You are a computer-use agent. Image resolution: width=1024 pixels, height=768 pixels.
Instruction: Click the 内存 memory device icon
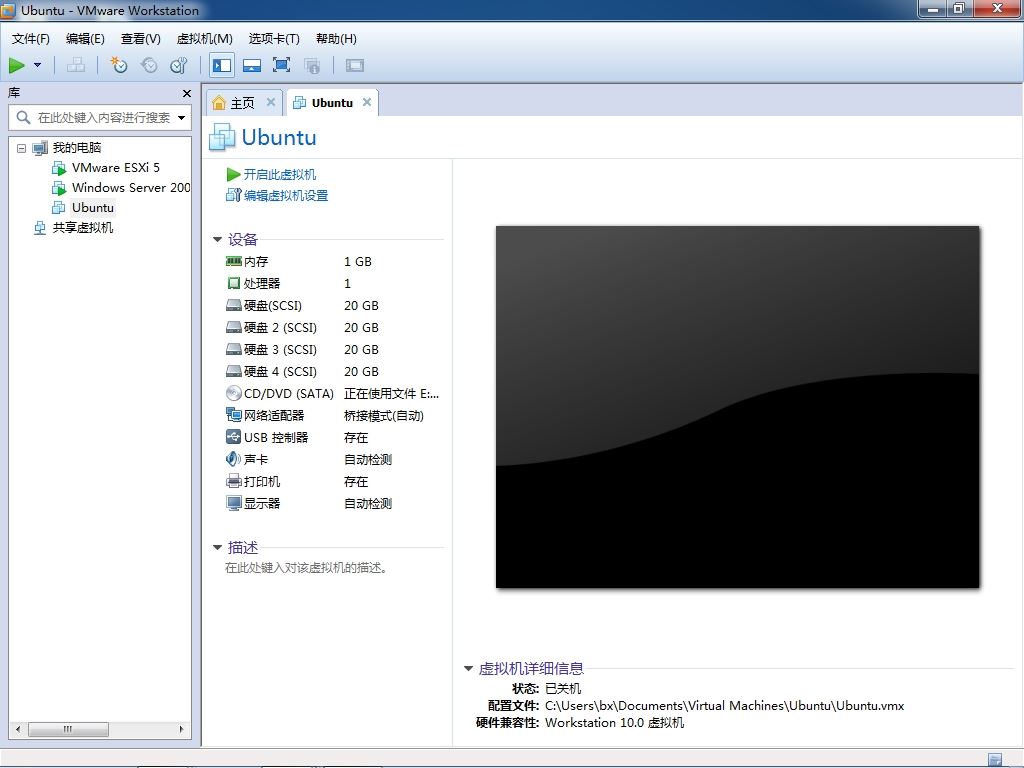[233, 261]
